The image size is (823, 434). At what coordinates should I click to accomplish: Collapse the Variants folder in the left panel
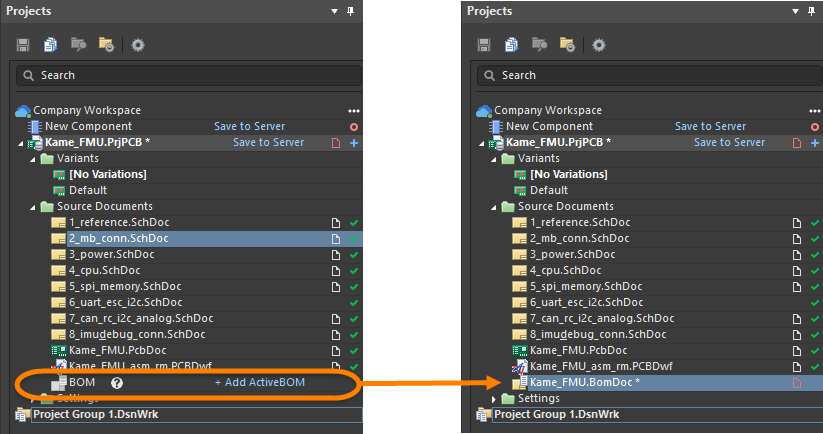[x=33, y=159]
